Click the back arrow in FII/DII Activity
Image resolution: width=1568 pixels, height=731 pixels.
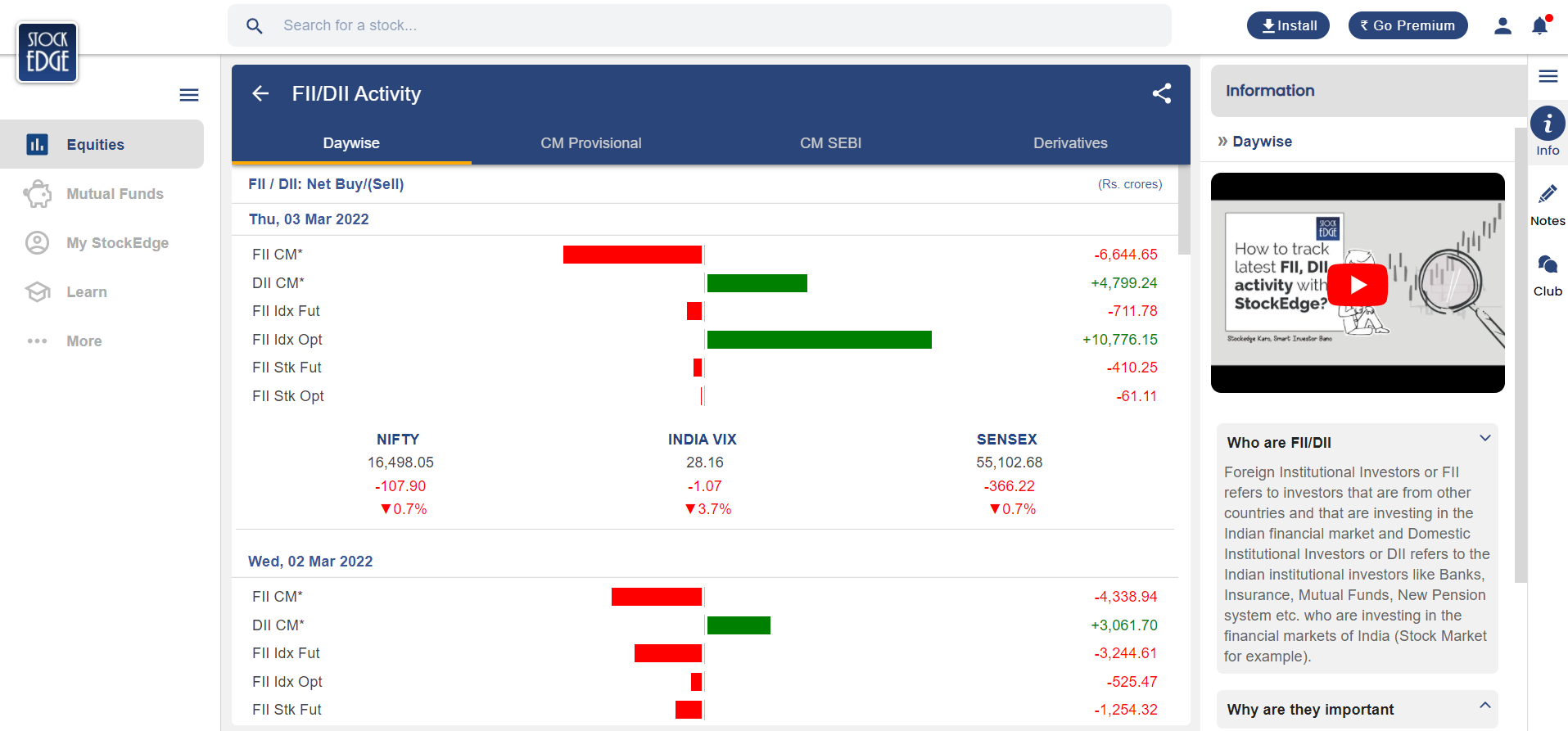(x=260, y=94)
